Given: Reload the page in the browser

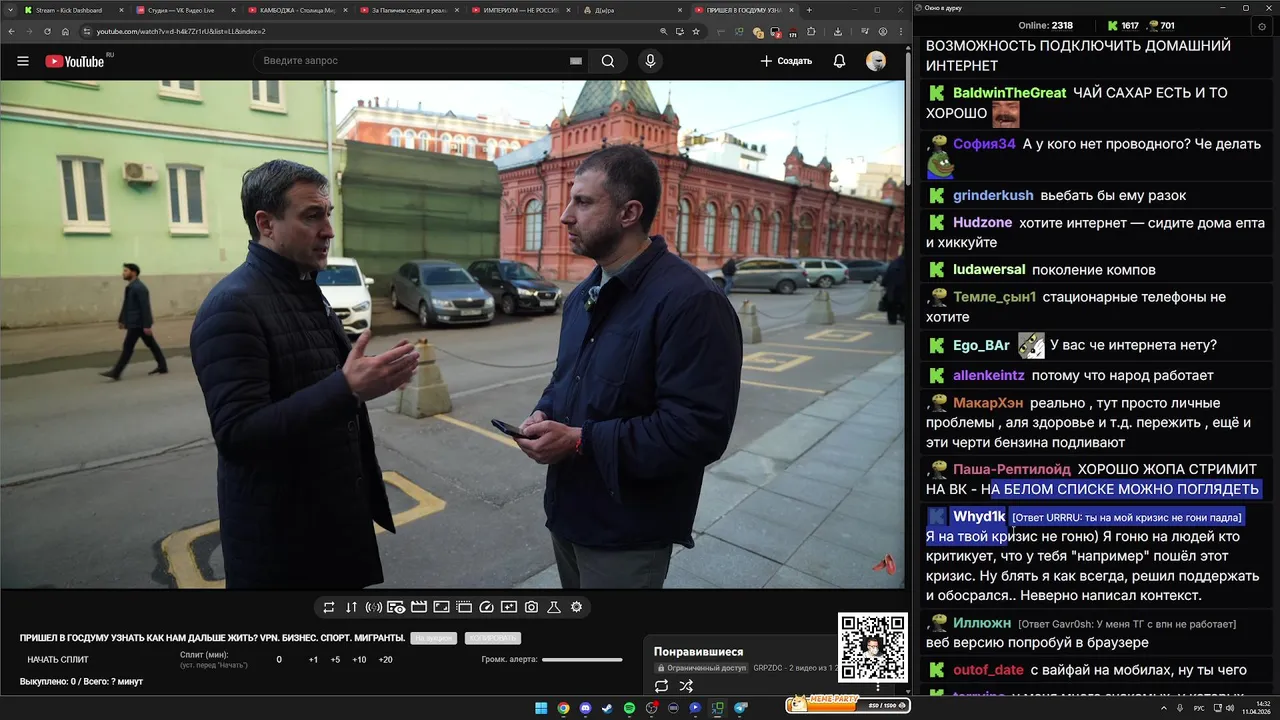Looking at the screenshot, I should coord(46,31).
